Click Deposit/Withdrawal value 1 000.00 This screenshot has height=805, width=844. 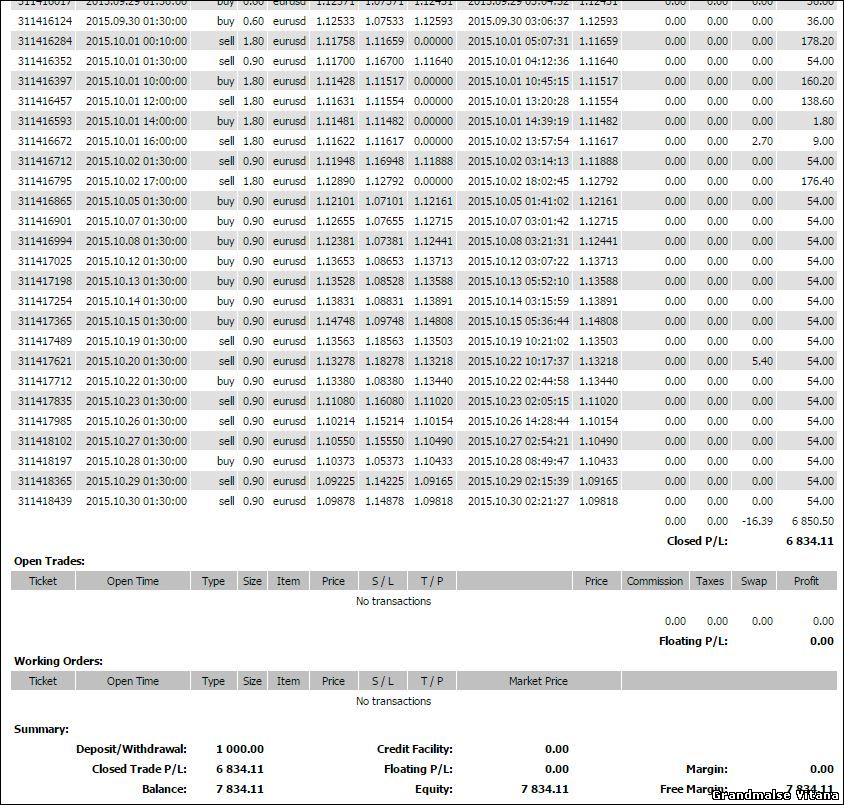click(240, 749)
